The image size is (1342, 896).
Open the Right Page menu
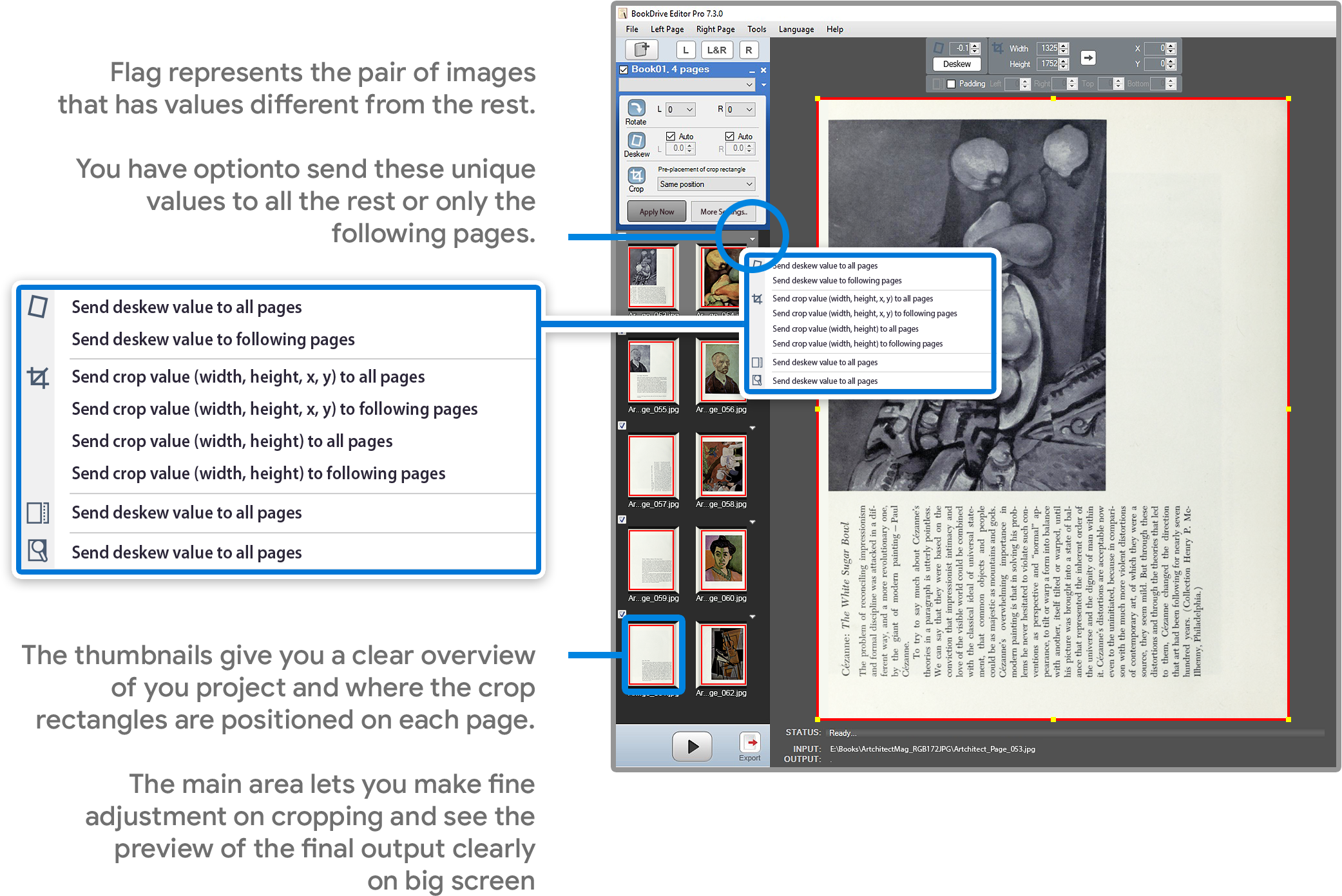pyautogui.click(x=715, y=30)
